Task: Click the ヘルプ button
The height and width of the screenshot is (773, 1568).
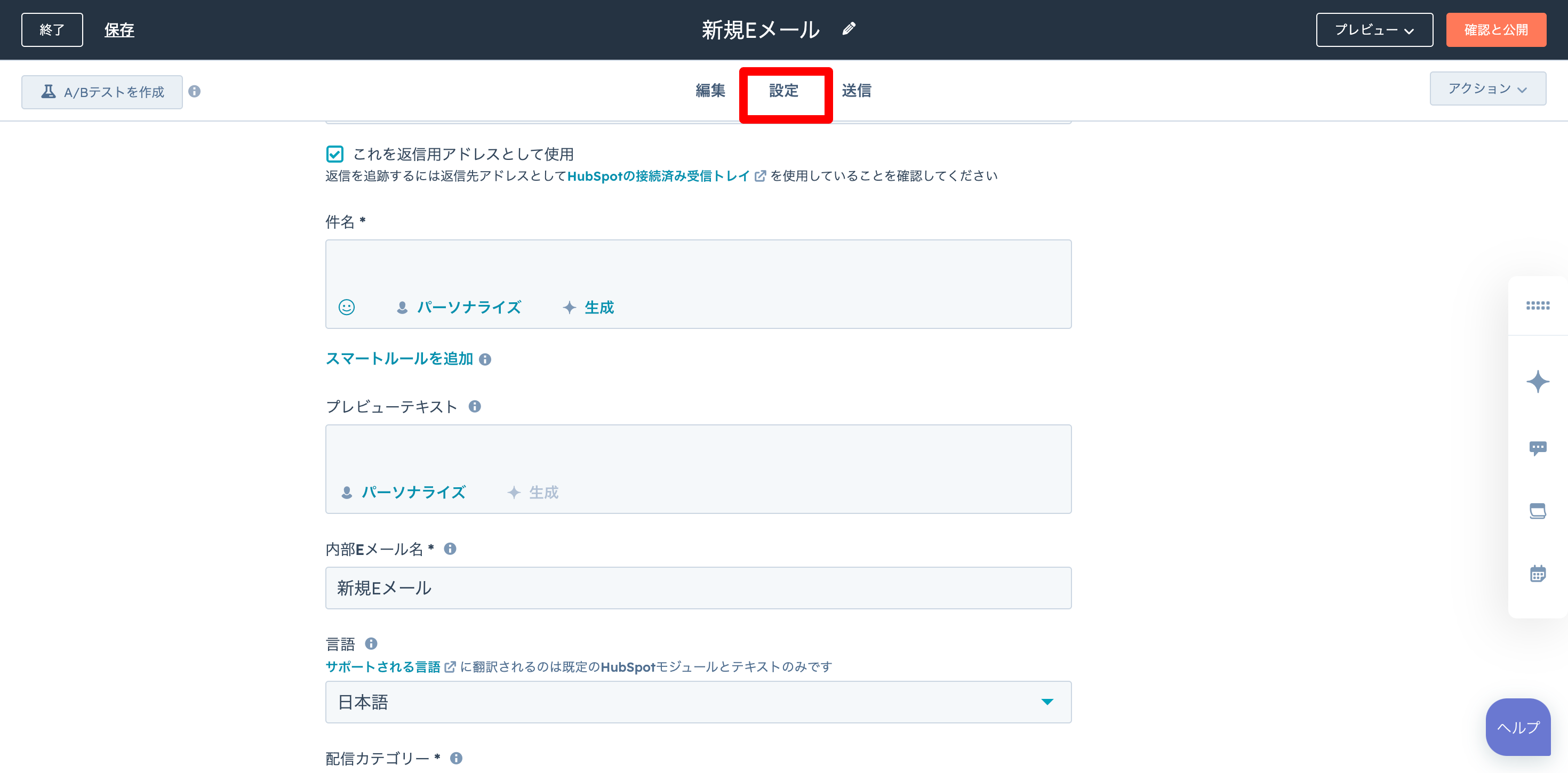Action: point(1518,727)
